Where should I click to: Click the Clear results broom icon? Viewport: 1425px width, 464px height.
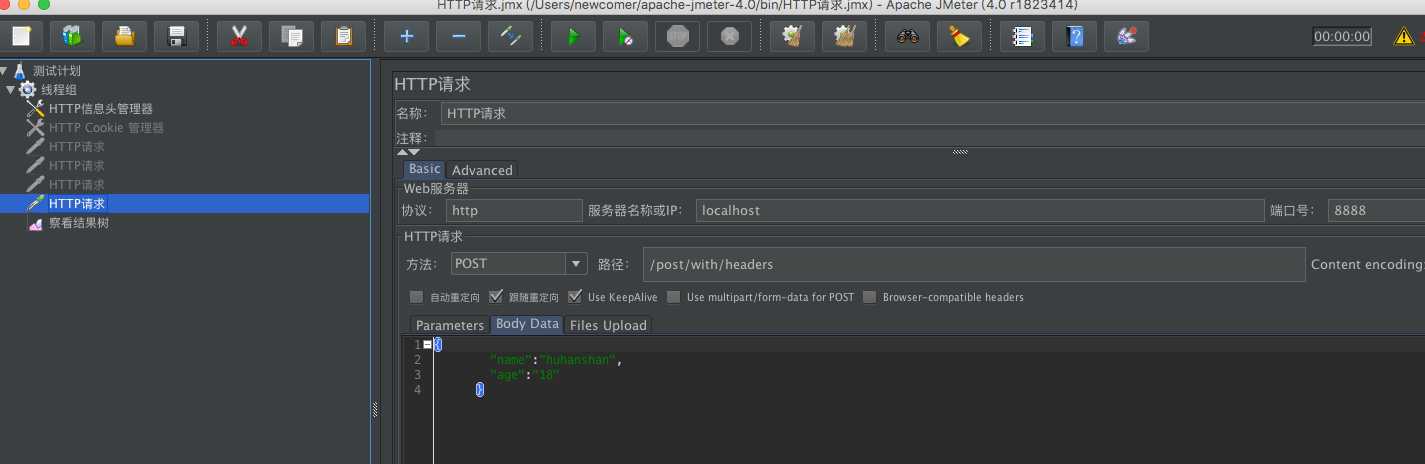pyautogui.click(x=792, y=36)
